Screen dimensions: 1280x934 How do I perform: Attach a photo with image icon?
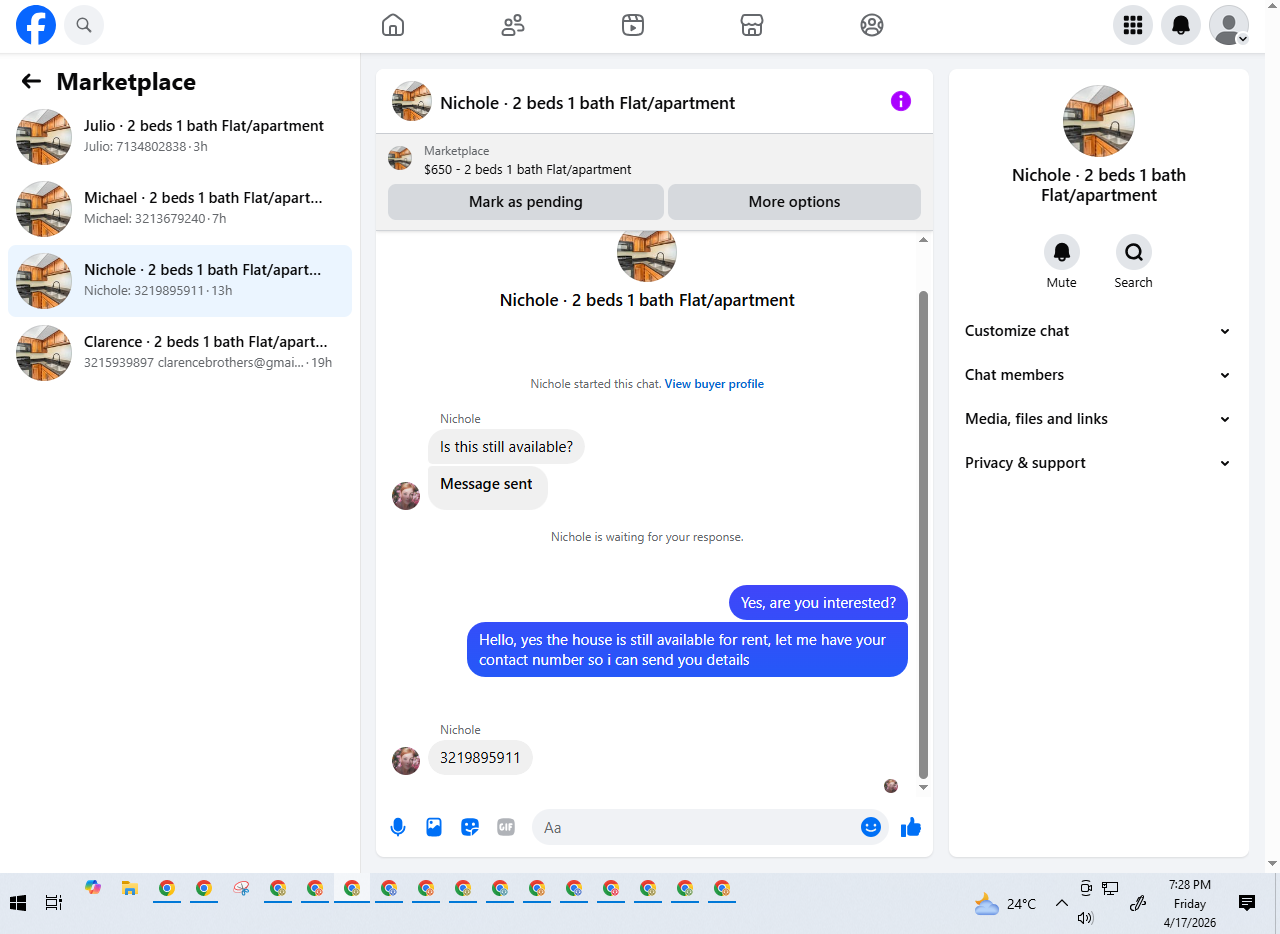pyautogui.click(x=434, y=827)
